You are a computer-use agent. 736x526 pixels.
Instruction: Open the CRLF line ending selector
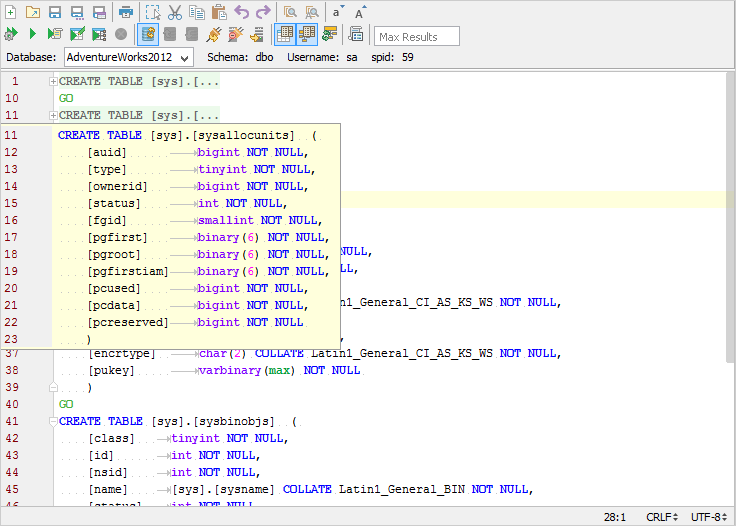click(x=662, y=517)
